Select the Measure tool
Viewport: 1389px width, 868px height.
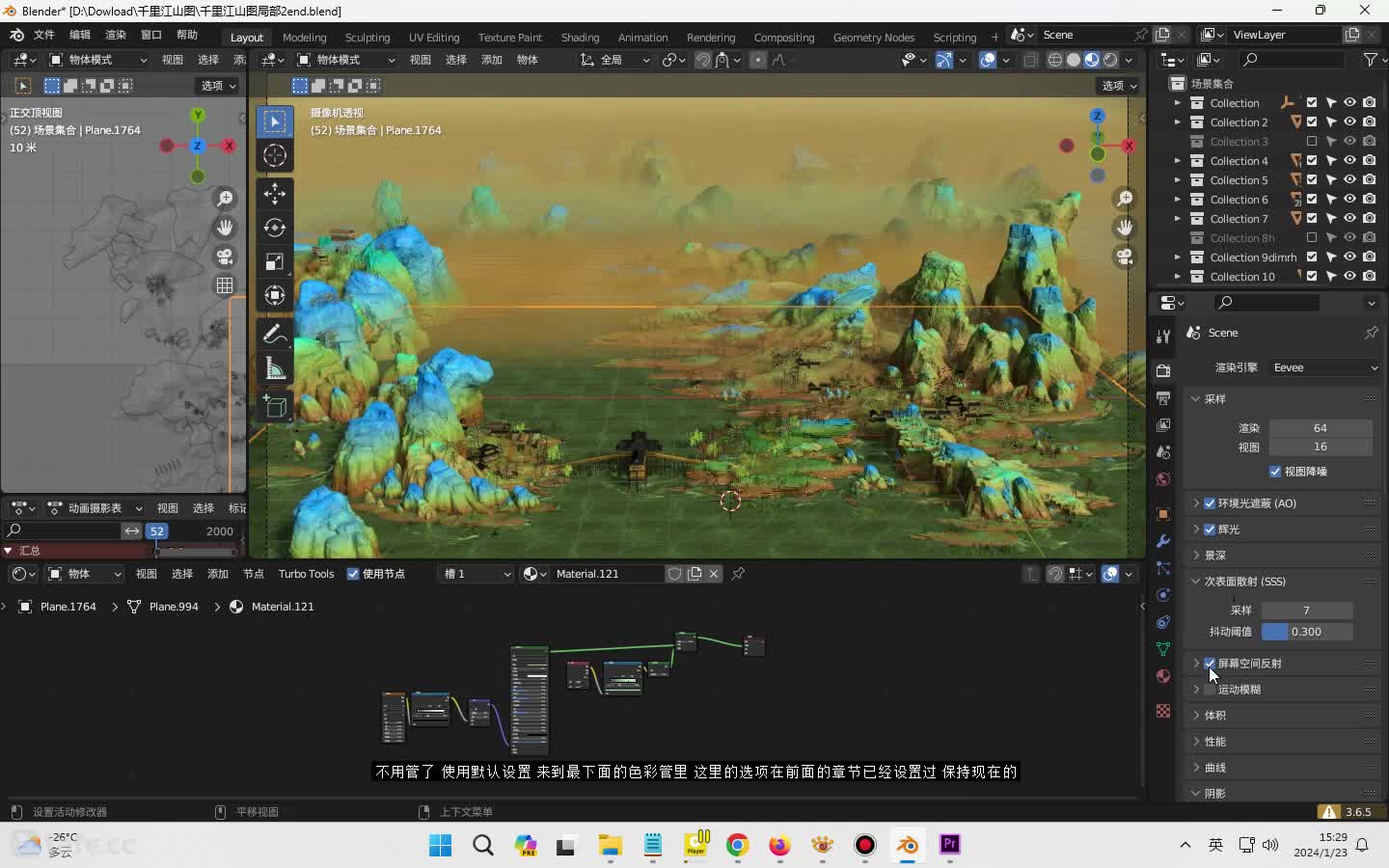coord(275,367)
